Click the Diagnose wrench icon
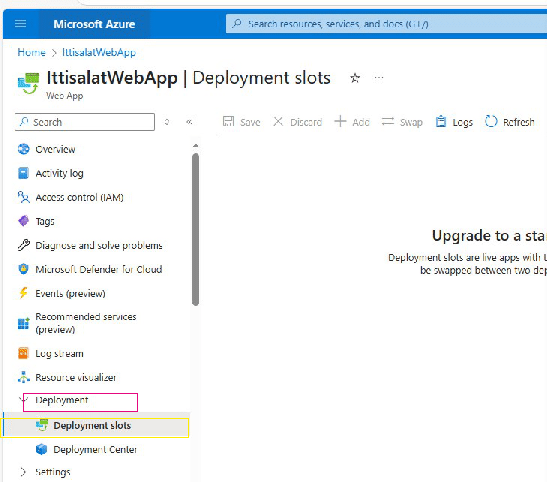 (x=24, y=245)
